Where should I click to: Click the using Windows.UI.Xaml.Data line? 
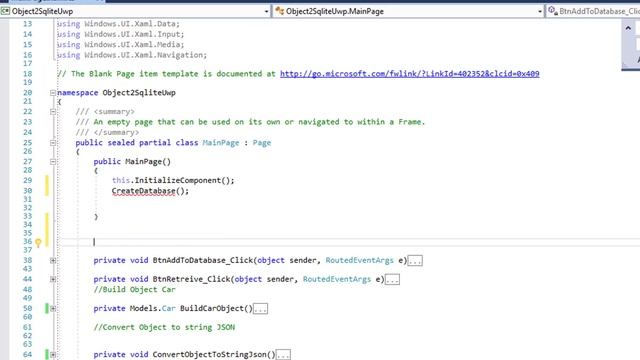[118, 24]
